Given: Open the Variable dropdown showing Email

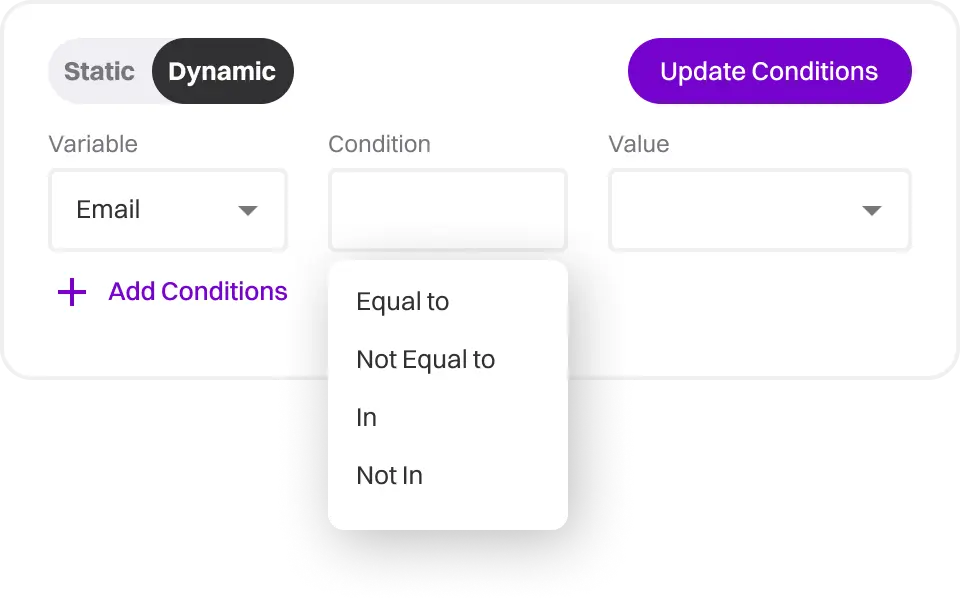Looking at the screenshot, I should pos(167,210).
